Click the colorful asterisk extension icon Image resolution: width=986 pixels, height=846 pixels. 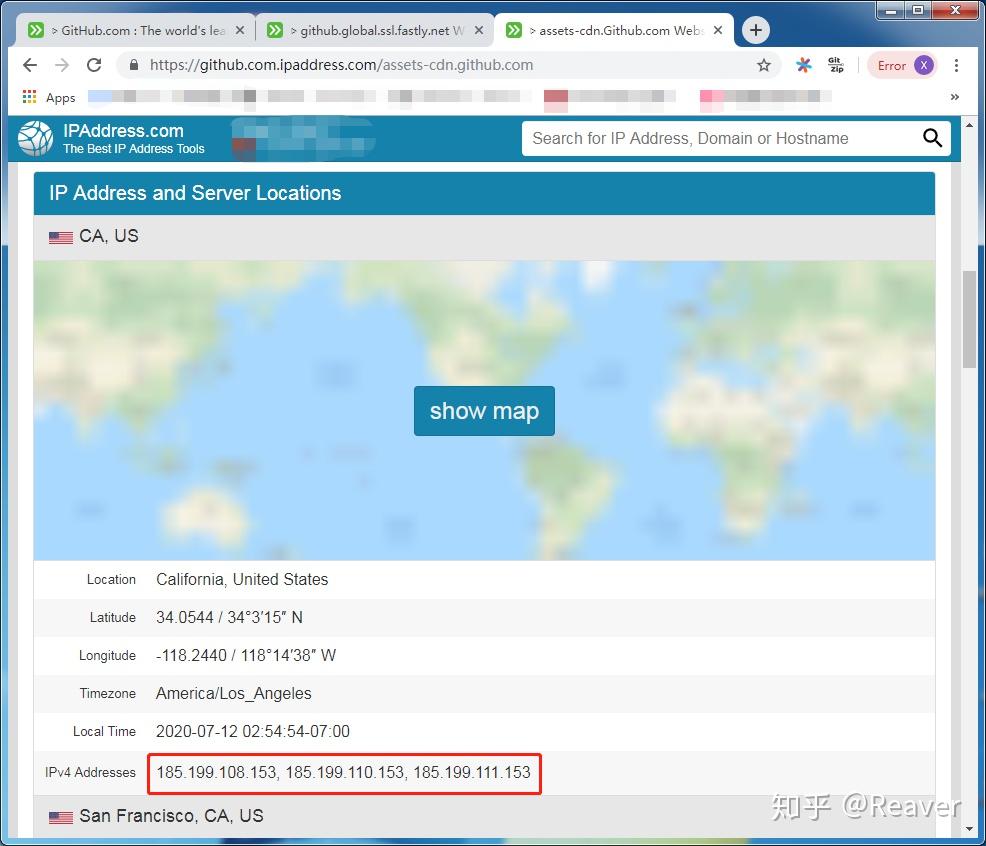click(x=803, y=64)
